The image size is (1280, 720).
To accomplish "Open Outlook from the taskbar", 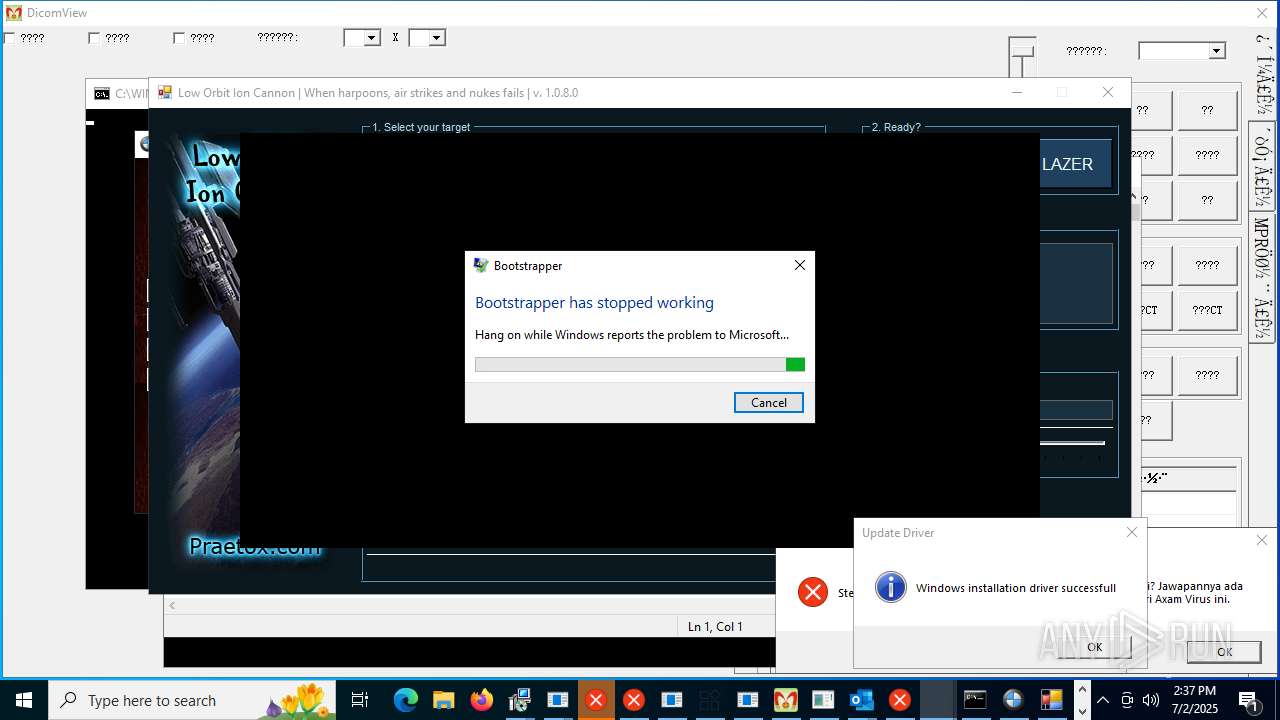I will tap(862, 700).
